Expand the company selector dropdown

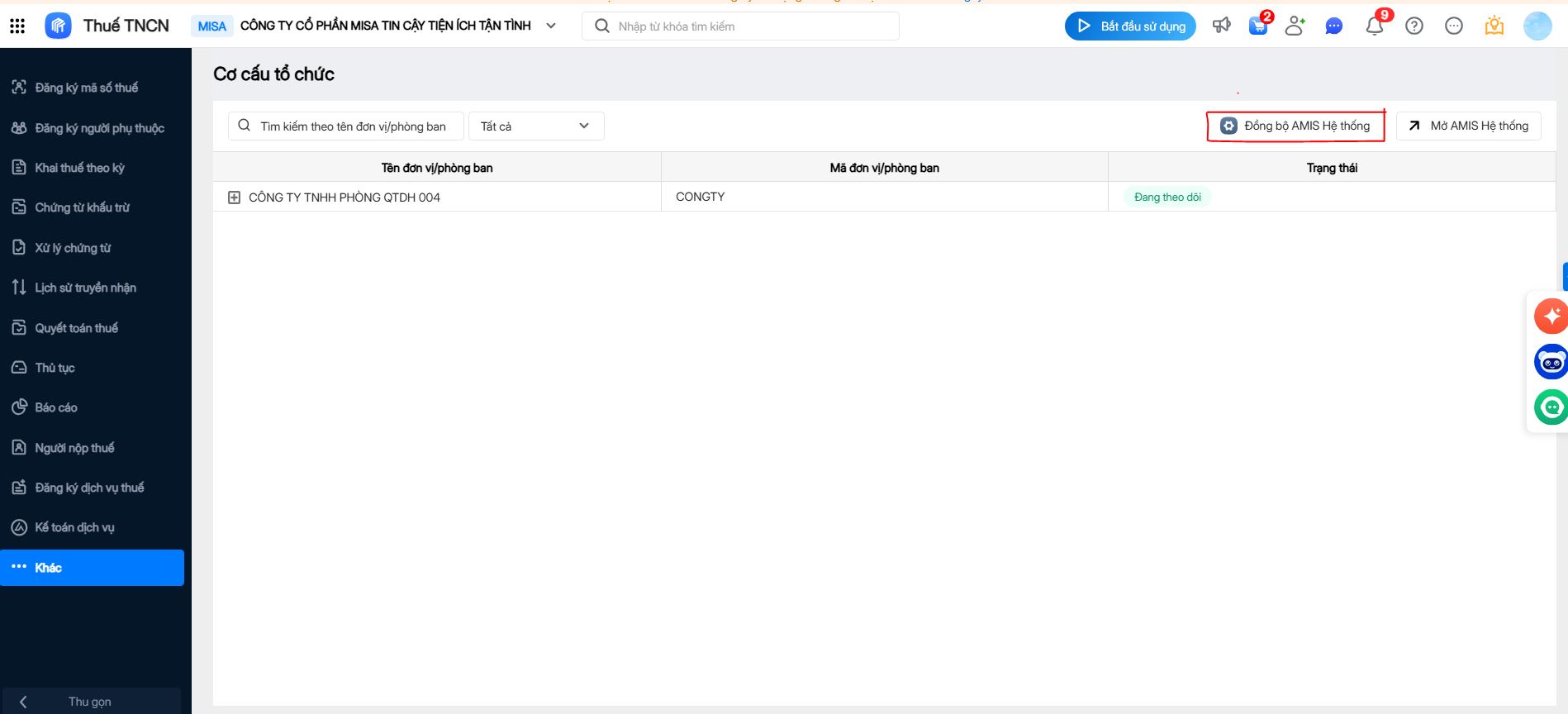point(551,26)
